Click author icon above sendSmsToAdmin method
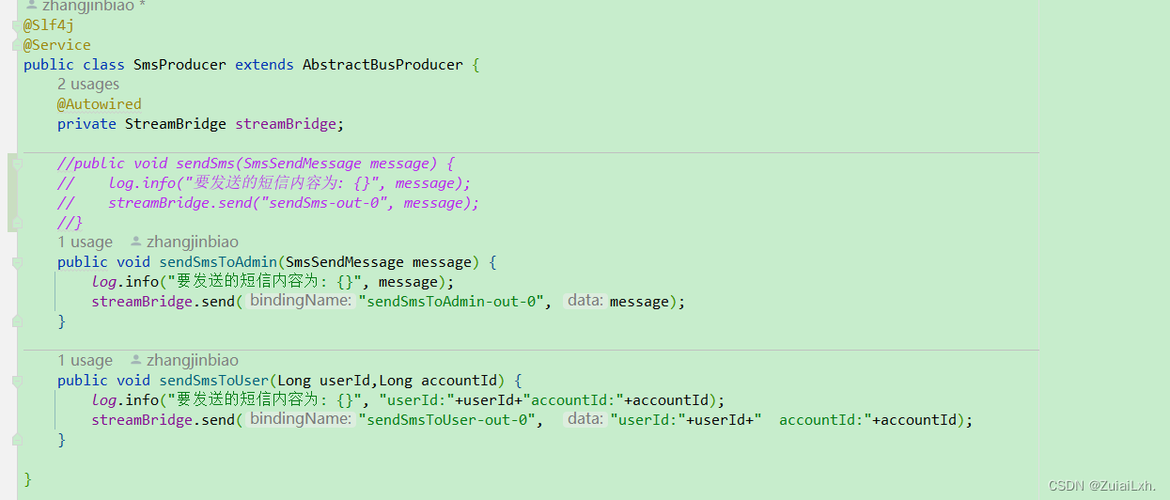 coord(136,242)
